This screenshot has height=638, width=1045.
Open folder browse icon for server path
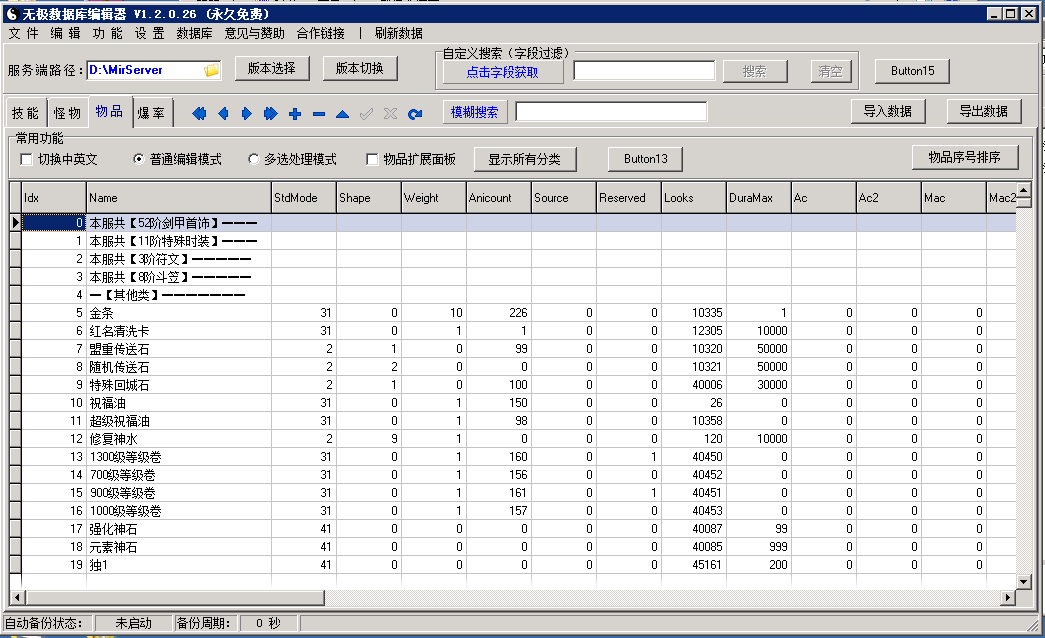click(211, 70)
